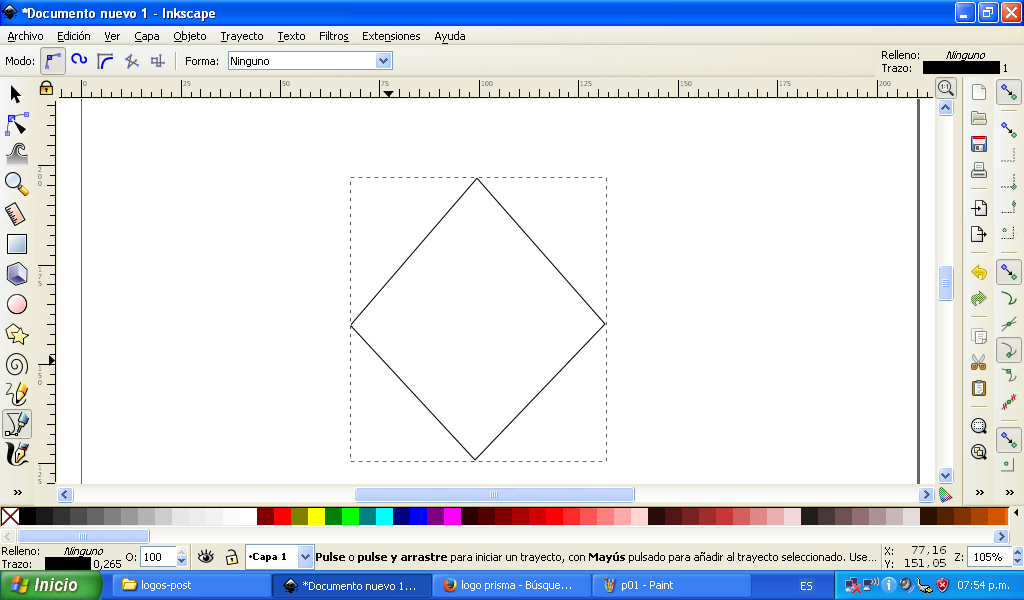Image resolution: width=1024 pixels, height=600 pixels.
Task: Select the Measure ruler tool
Action: 16,214
